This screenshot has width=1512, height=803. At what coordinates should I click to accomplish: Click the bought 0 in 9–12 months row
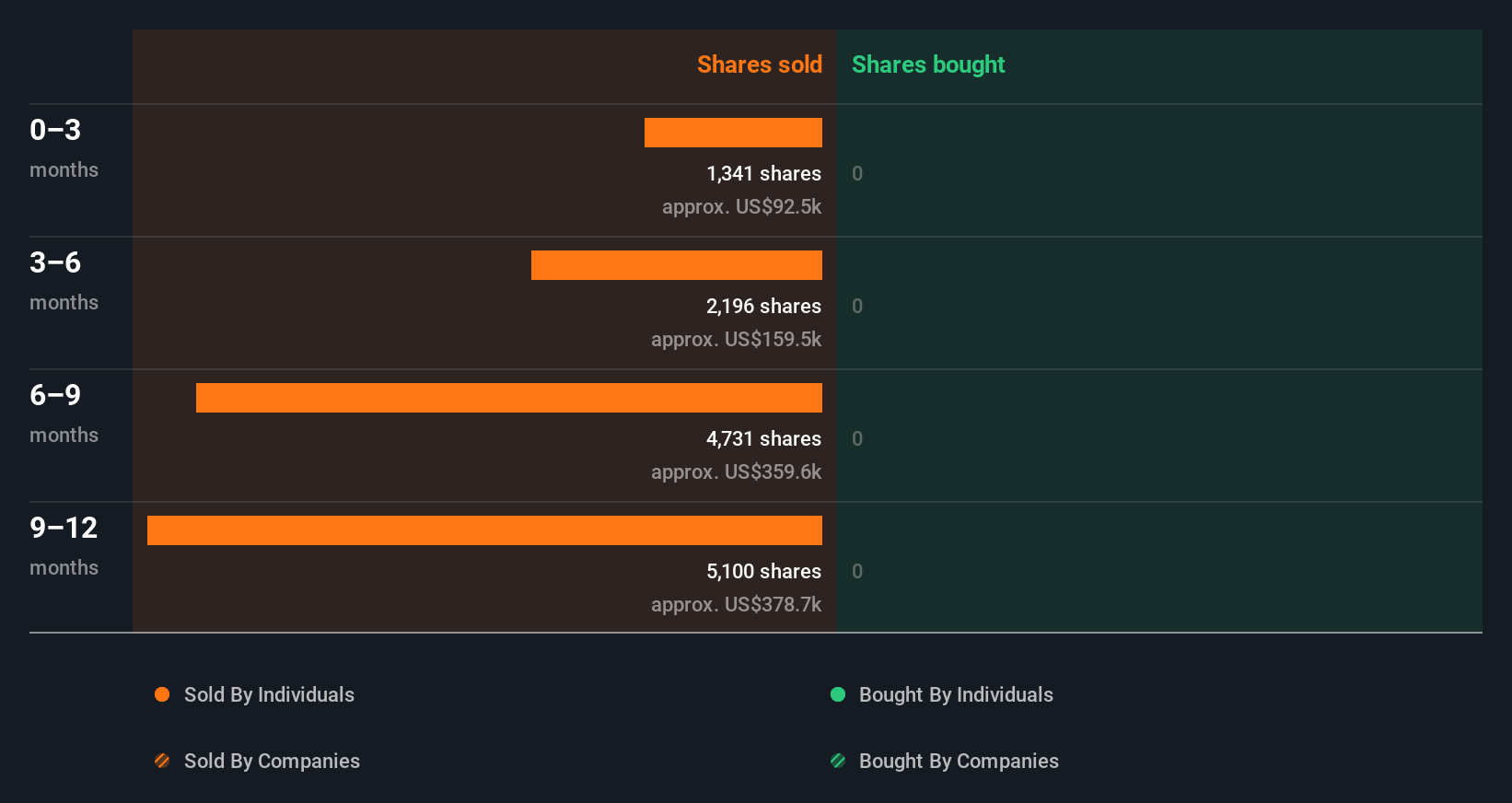857,571
